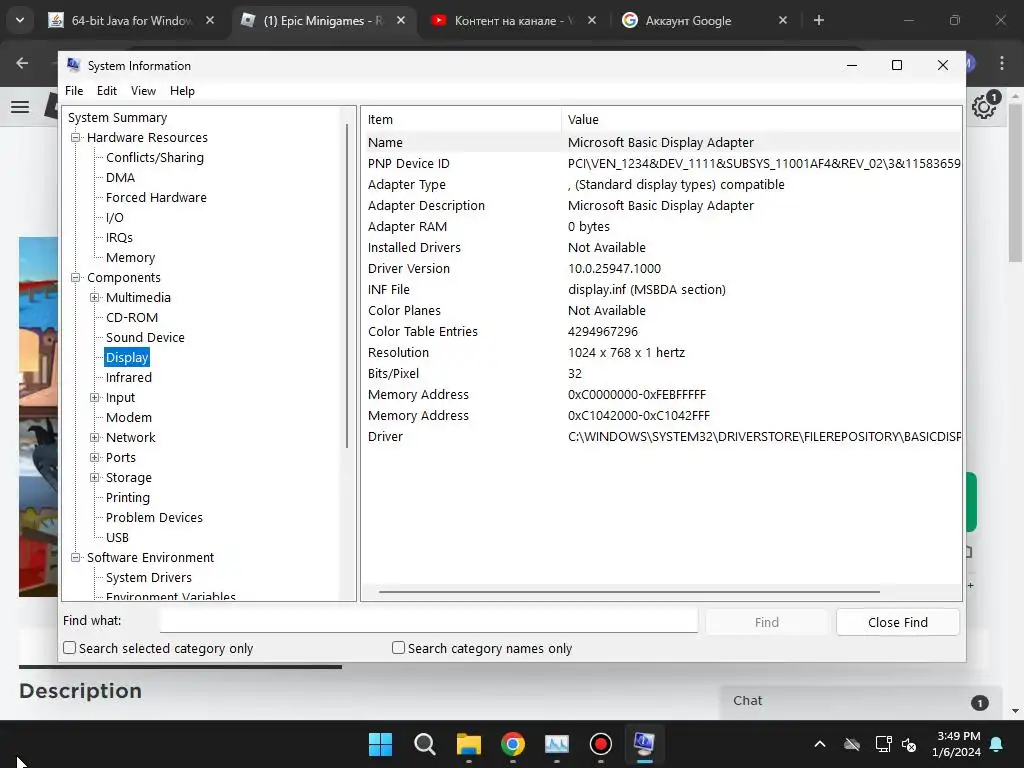The width and height of the screenshot is (1024, 768).
Task: Click the System Information title bar icon
Action: pos(74,65)
